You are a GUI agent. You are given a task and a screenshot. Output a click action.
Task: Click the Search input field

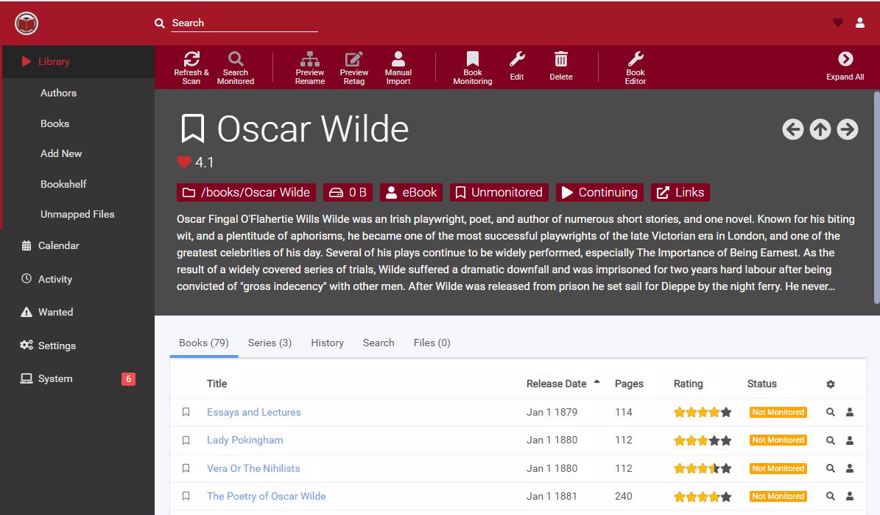(x=244, y=23)
